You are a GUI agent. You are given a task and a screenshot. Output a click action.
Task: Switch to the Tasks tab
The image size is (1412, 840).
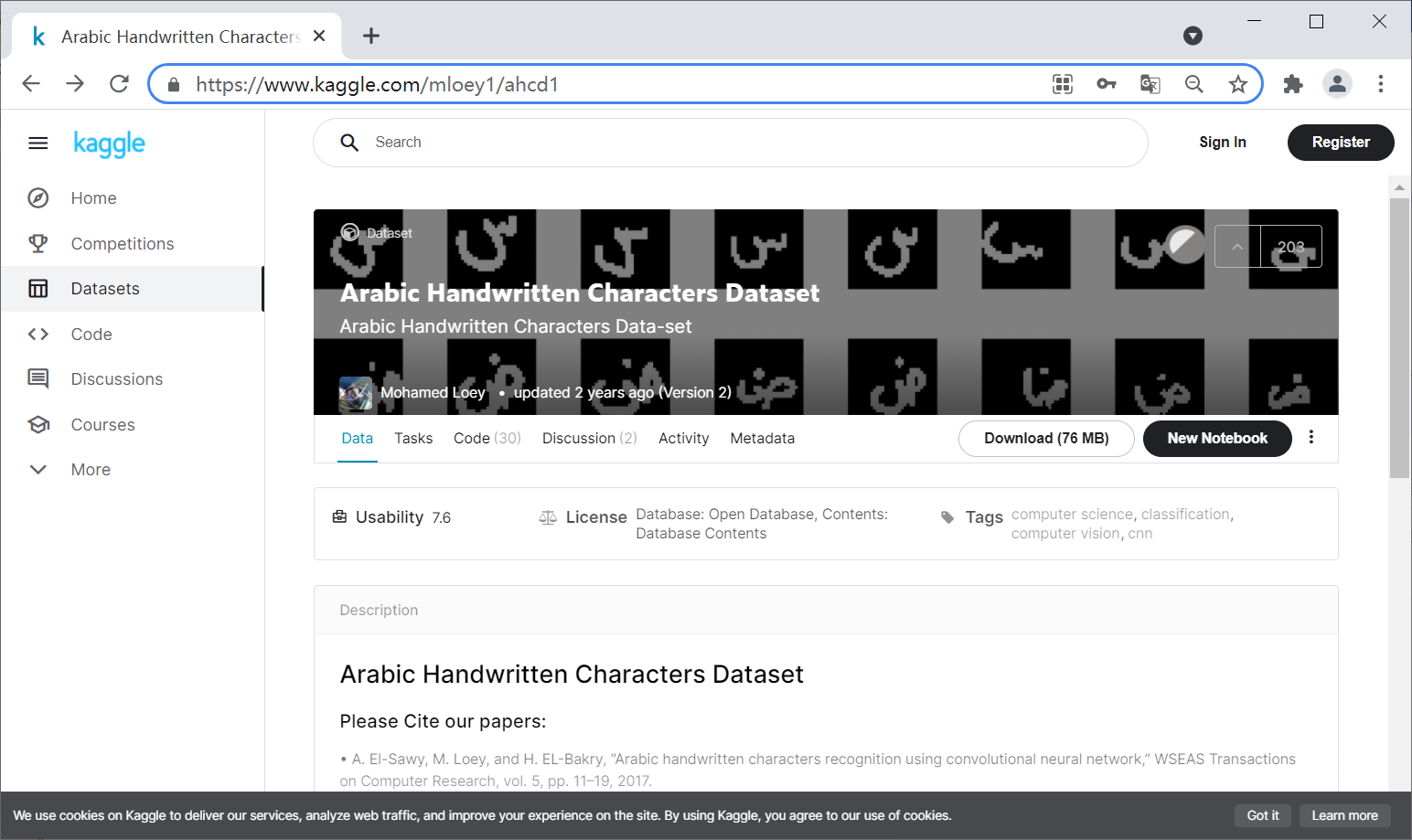tap(413, 439)
